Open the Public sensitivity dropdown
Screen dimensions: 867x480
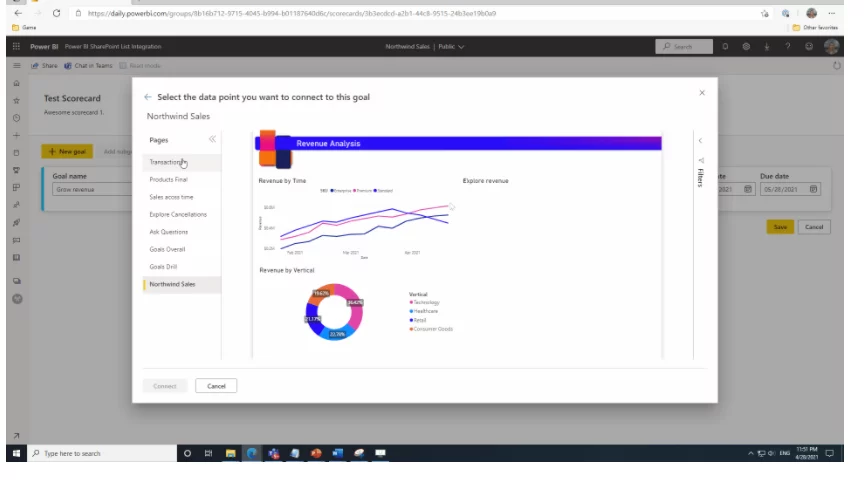click(451, 47)
